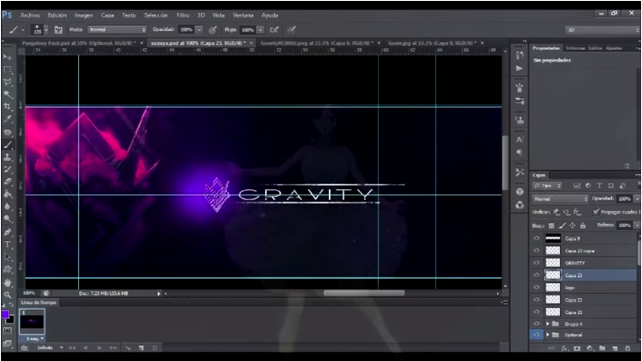
Task: Open layer blend mode Normal dropdown
Action: click(561, 199)
